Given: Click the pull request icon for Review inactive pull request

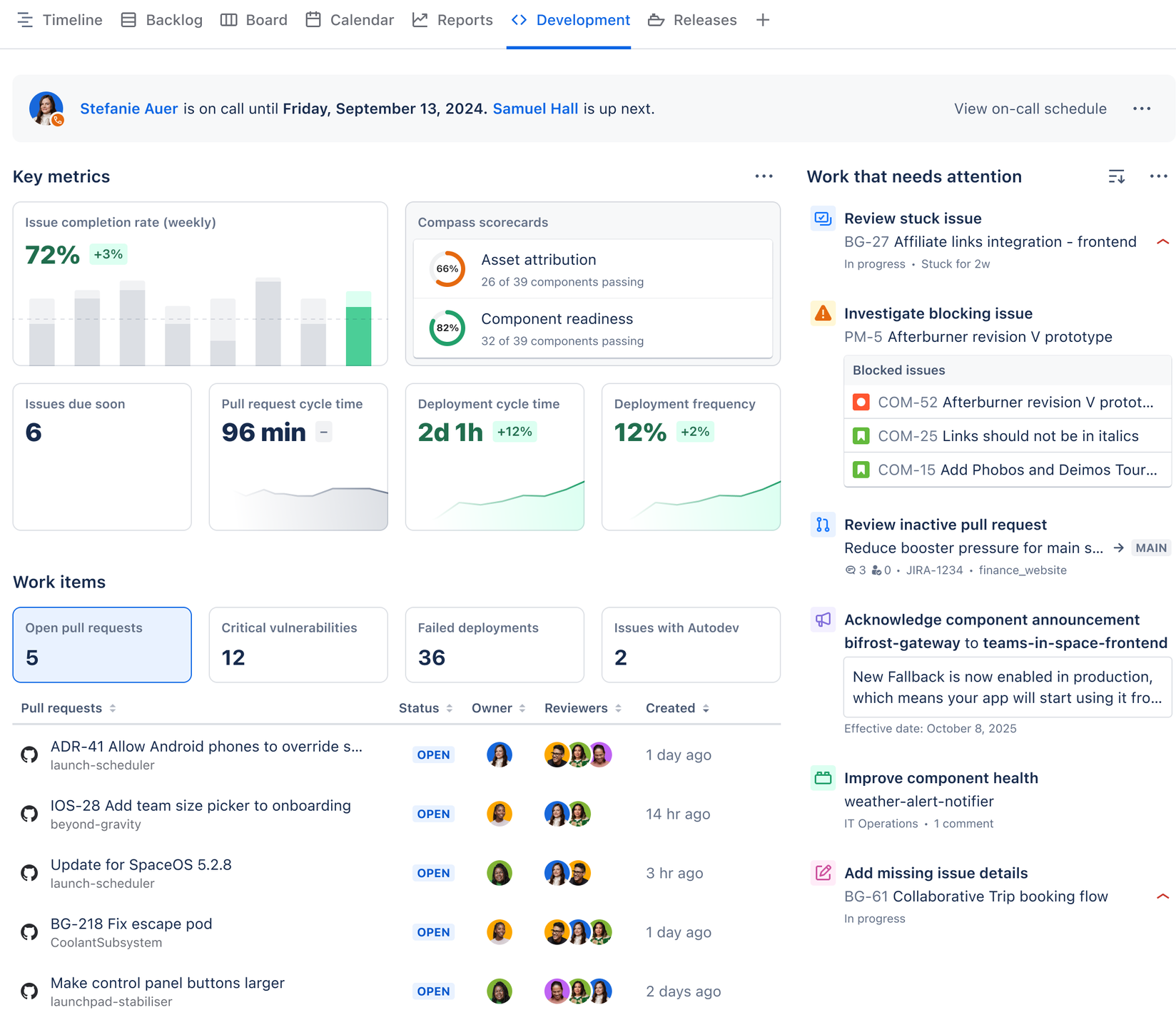Looking at the screenshot, I should [823, 525].
